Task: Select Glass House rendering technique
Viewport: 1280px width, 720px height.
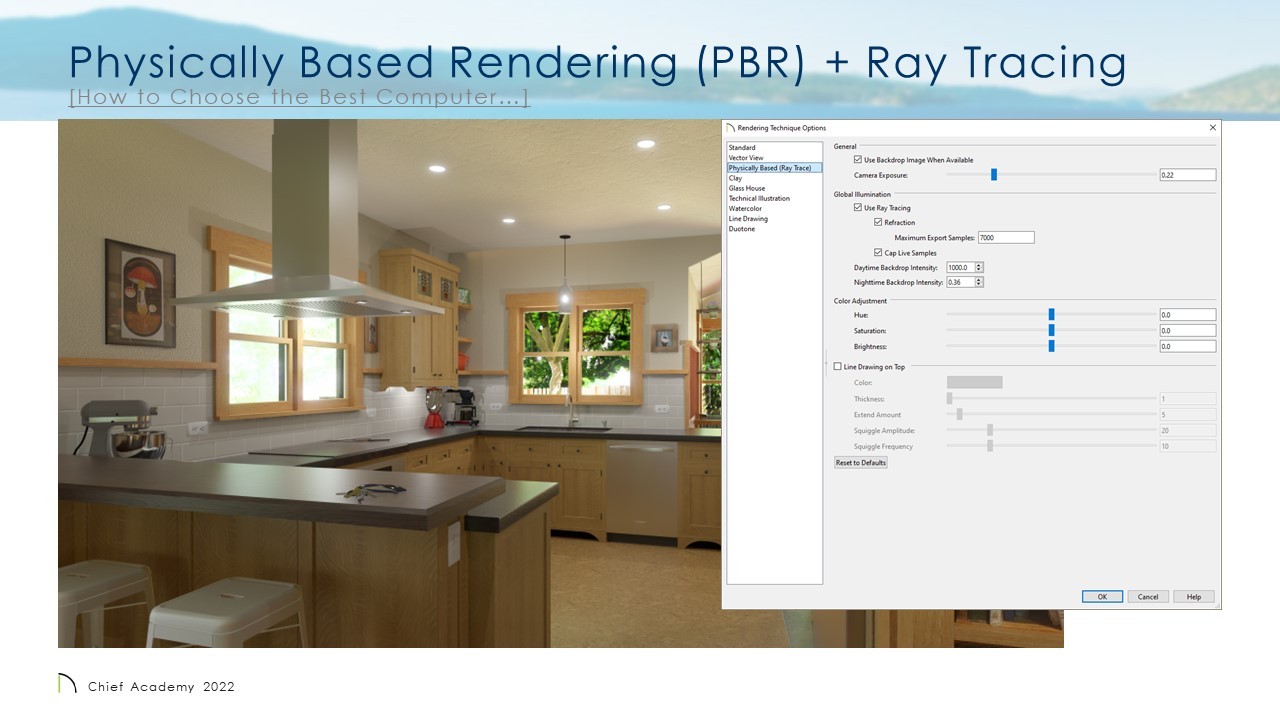Action: pyautogui.click(x=747, y=188)
